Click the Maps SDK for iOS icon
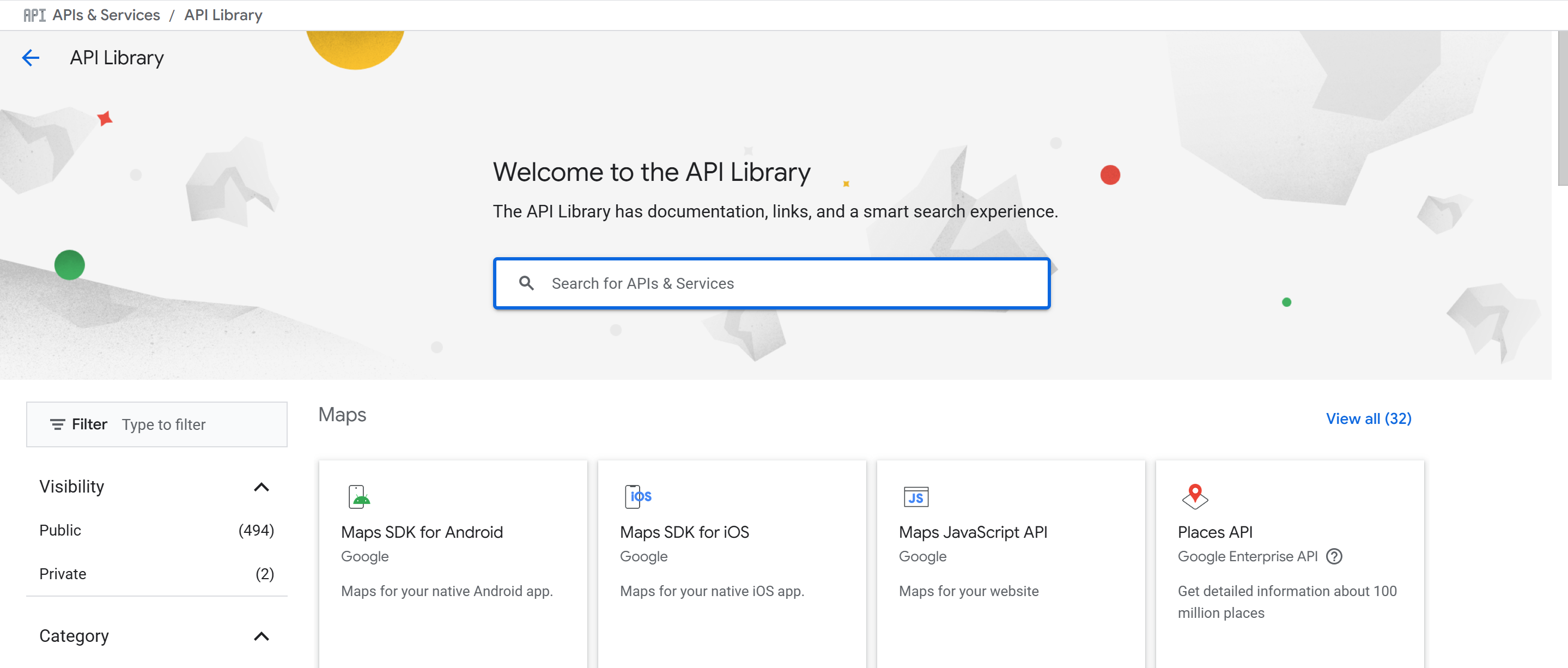The image size is (1568, 668). coord(637,496)
